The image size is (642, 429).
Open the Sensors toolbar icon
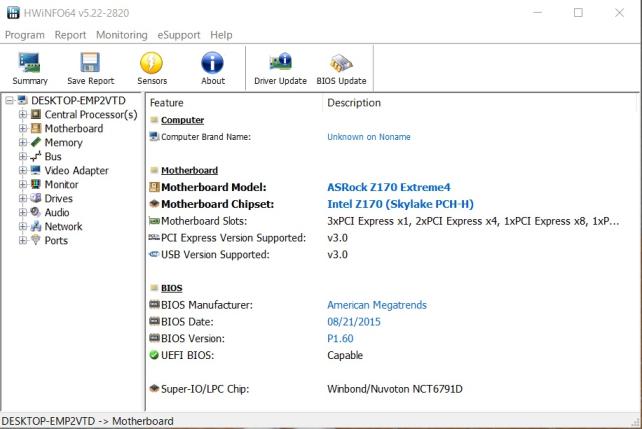(x=152, y=63)
